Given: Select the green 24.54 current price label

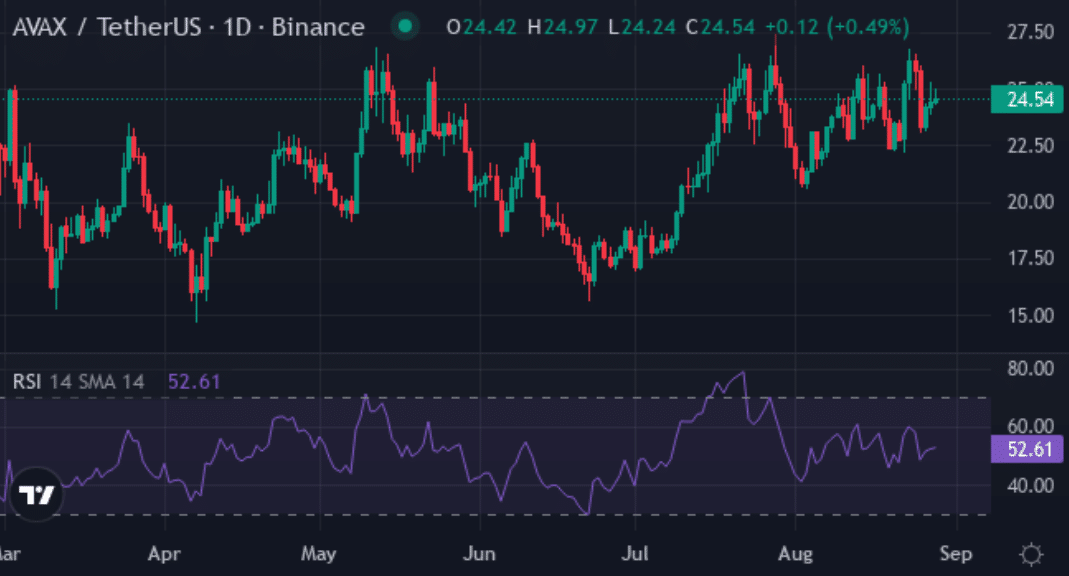Looking at the screenshot, I should [1027, 100].
